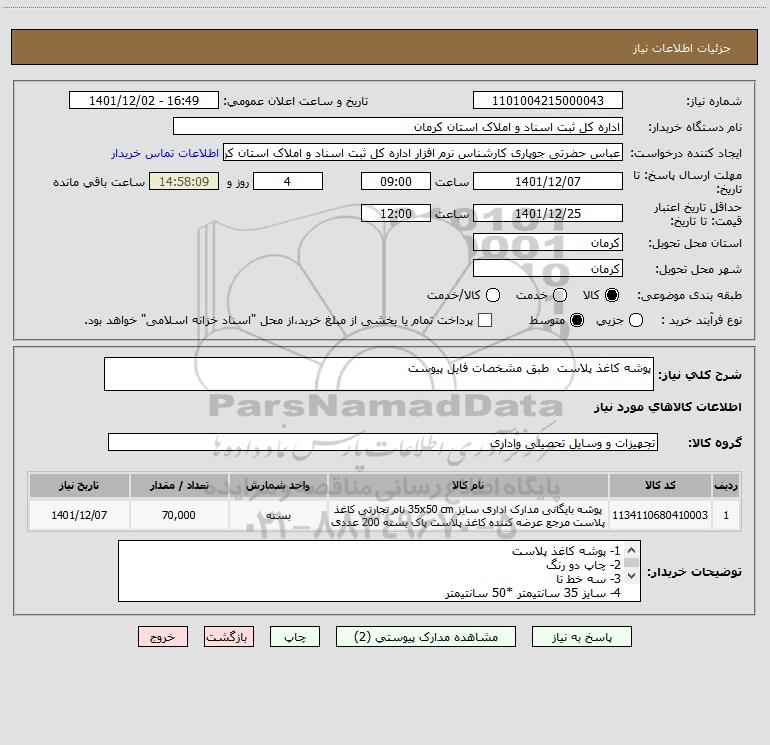
Task: Click the استان محل تحویل field کرمان
Action: [548, 243]
